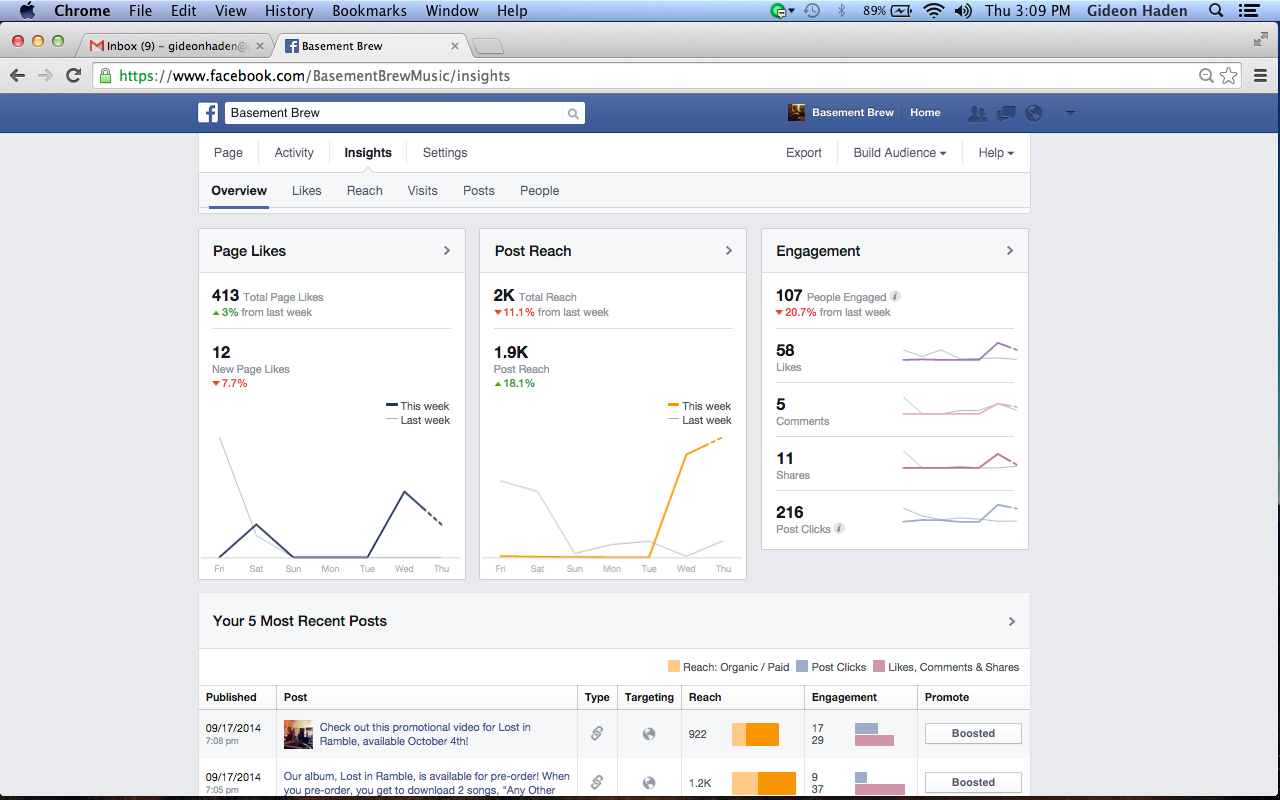Click Post Clicks legend swatch
Viewport: 1280px width, 800px height.
click(x=802, y=667)
